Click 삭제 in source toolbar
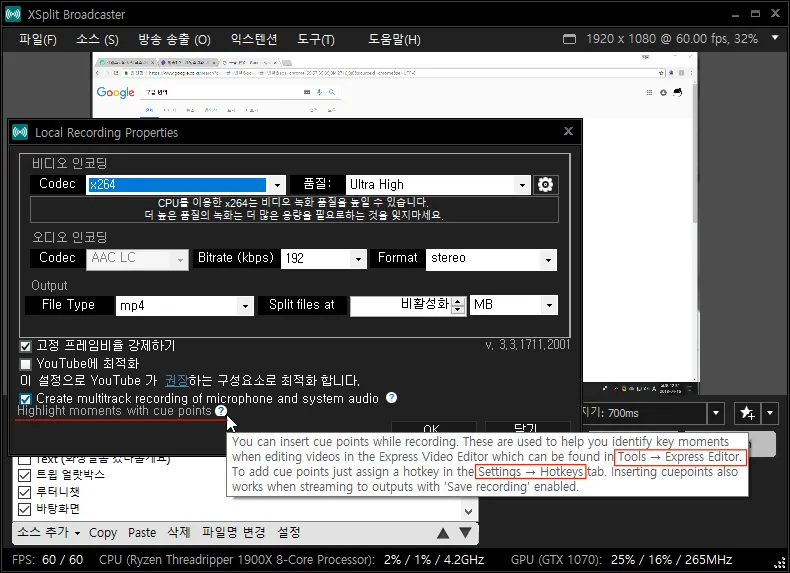The image size is (790, 573). [179, 532]
